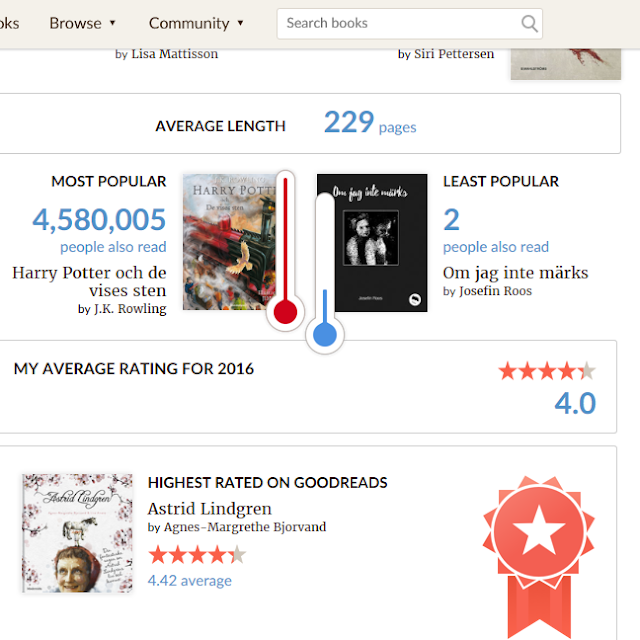Open the Om jag inte märks title

click(516, 273)
